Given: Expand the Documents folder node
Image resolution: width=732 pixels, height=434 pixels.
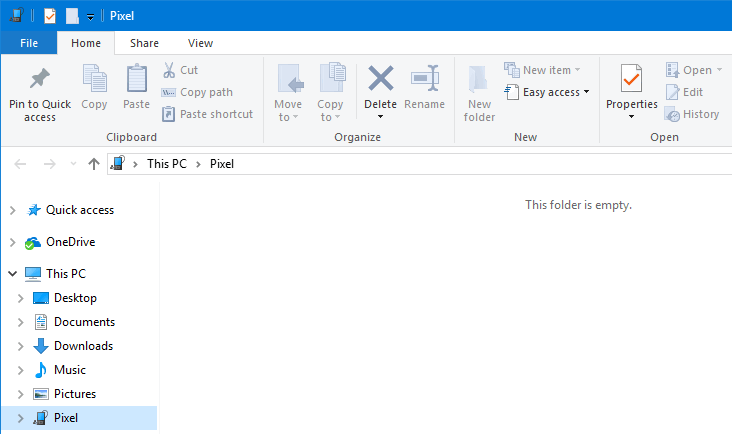Looking at the screenshot, I should [21, 322].
